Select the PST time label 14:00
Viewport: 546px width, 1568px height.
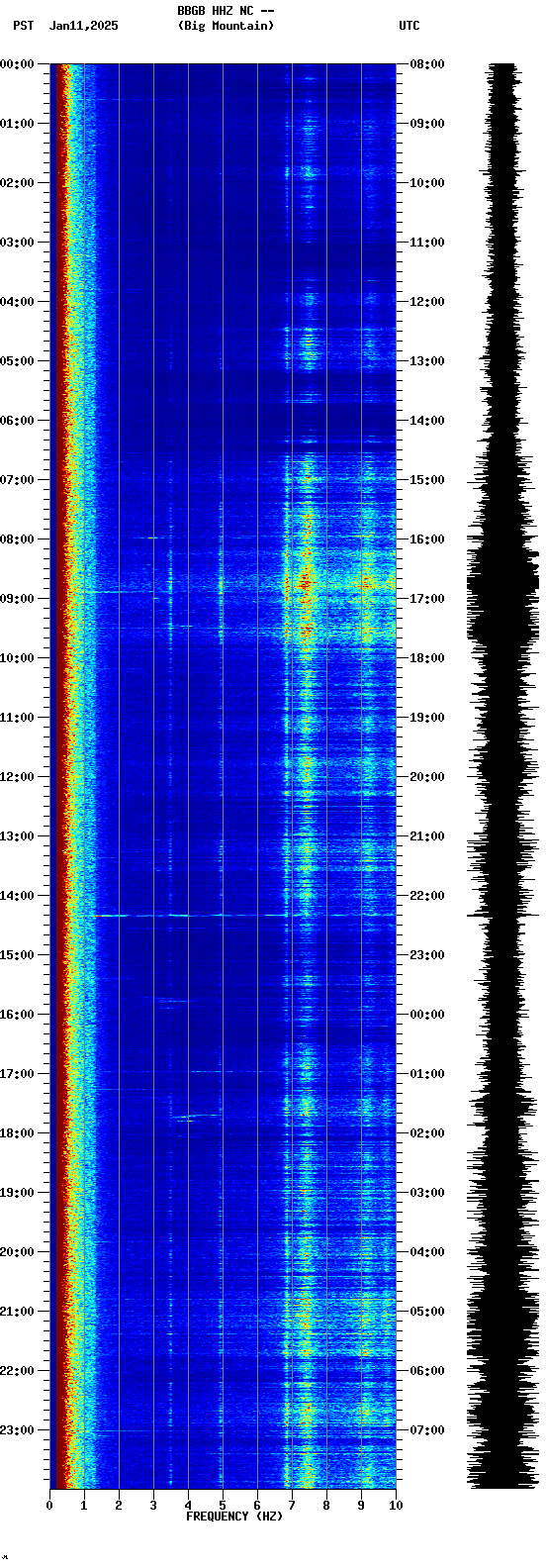[x=17, y=896]
